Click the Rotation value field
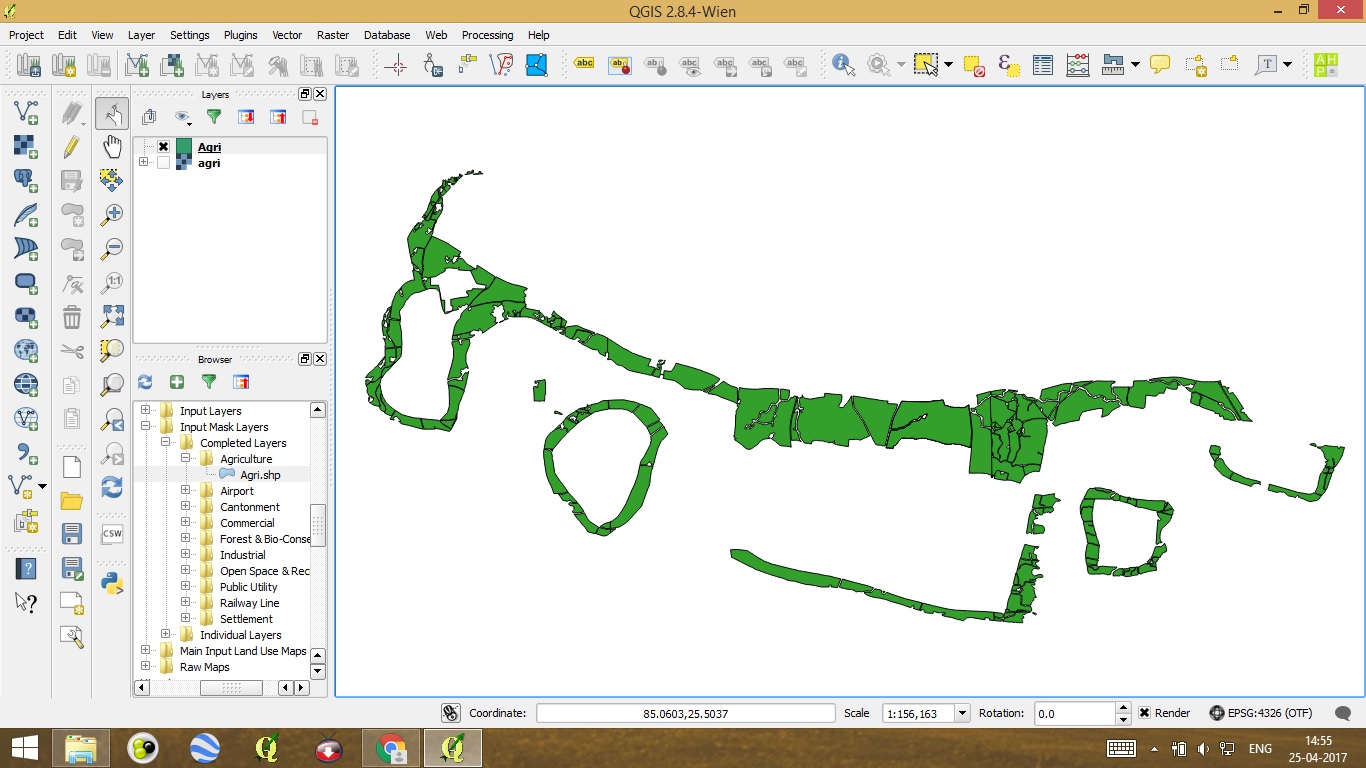Viewport: 1366px width, 768px height. click(1075, 713)
